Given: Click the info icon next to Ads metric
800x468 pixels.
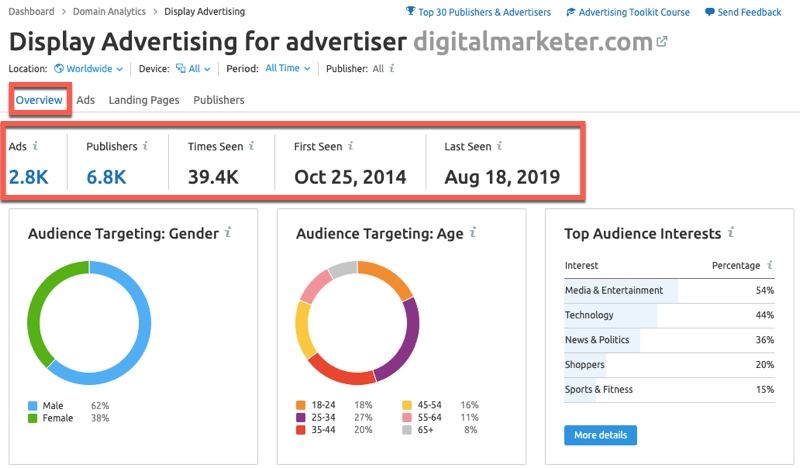Looking at the screenshot, I should pos(36,146).
